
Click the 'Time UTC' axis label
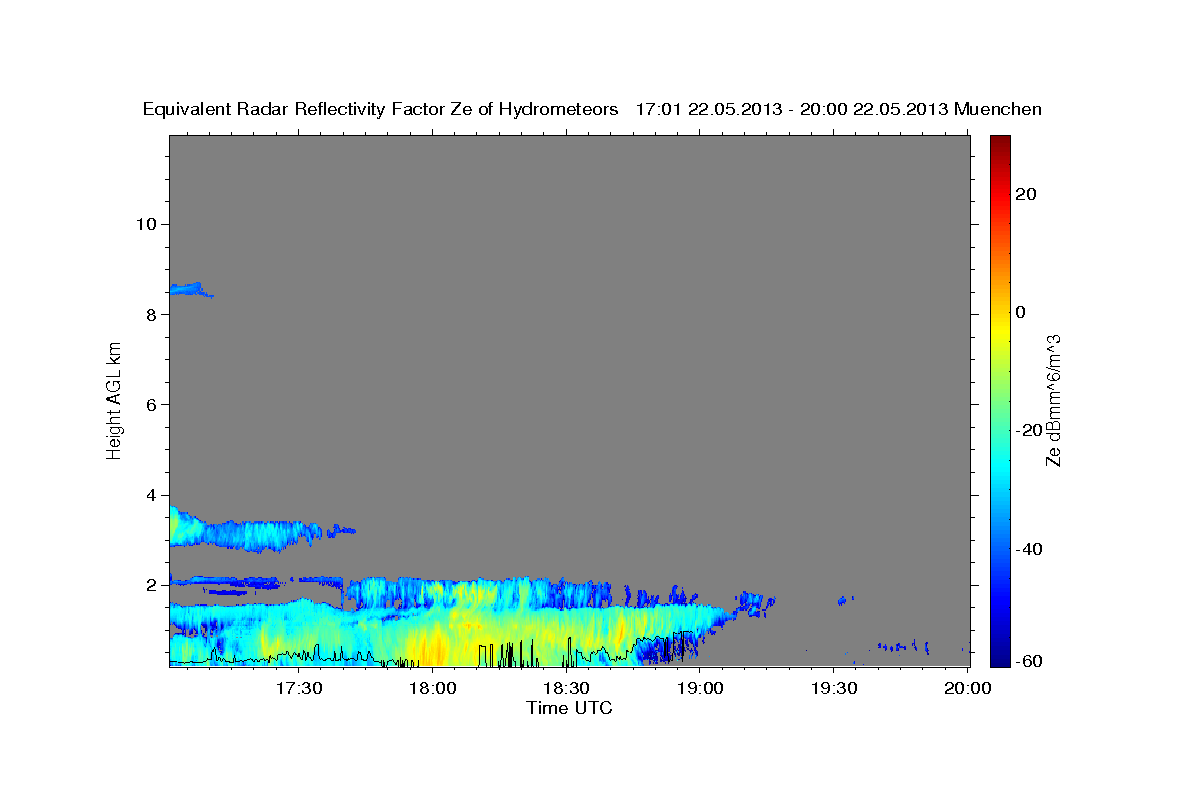pyautogui.click(x=569, y=708)
